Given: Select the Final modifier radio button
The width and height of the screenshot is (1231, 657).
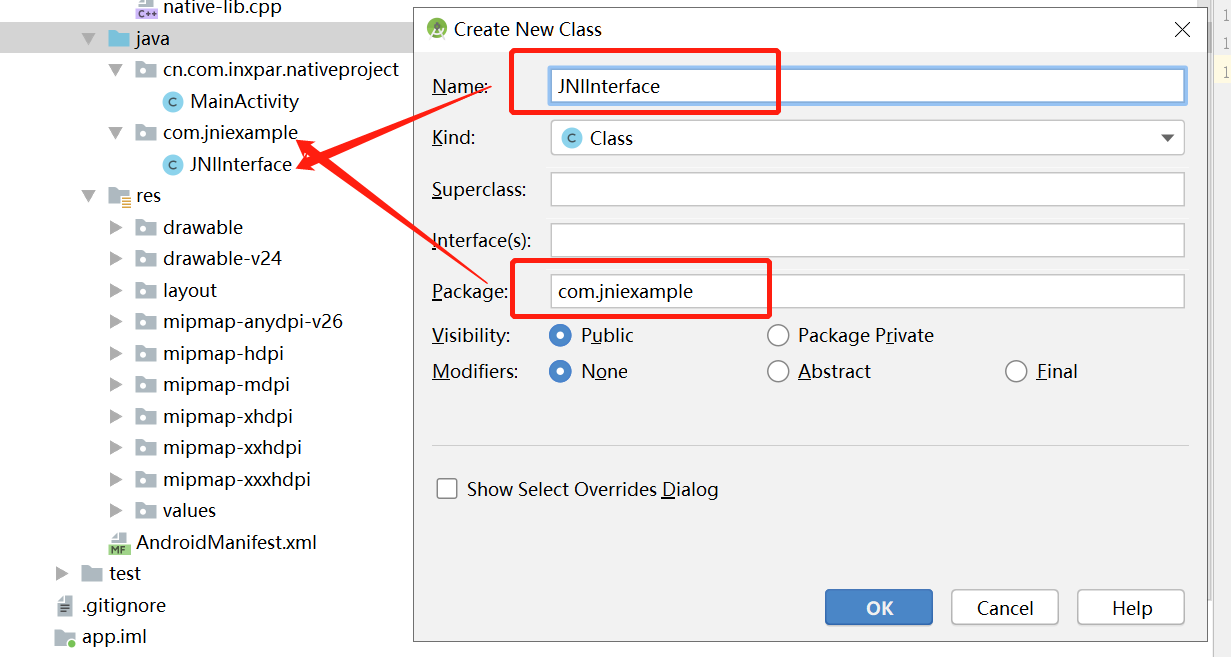Looking at the screenshot, I should pyautogui.click(x=1016, y=371).
